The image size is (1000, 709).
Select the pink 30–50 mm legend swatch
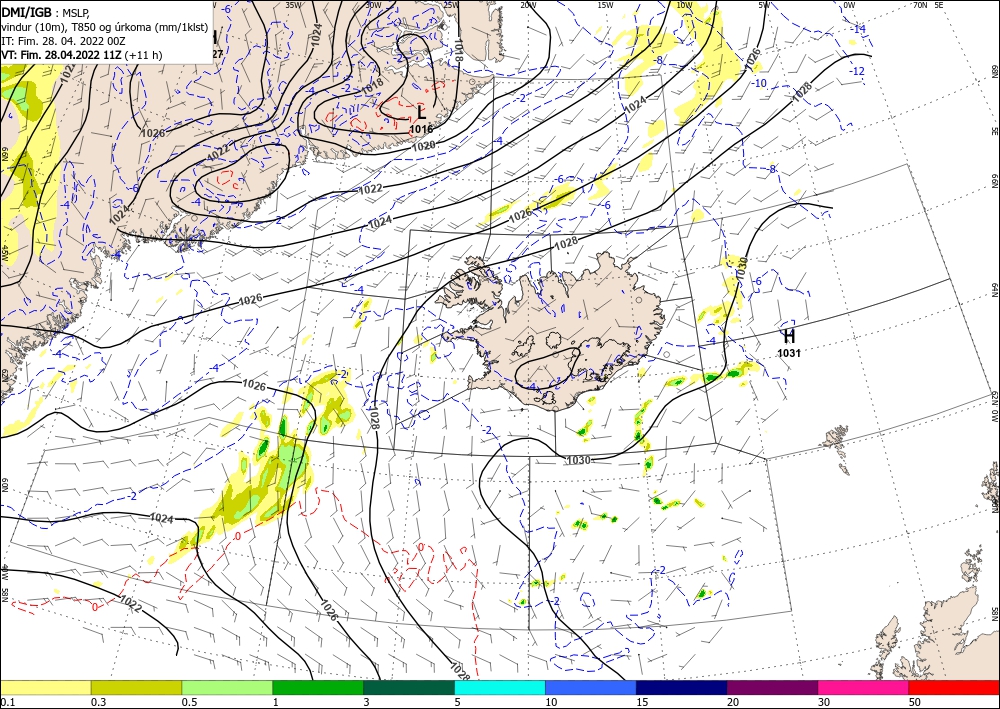(x=864, y=687)
